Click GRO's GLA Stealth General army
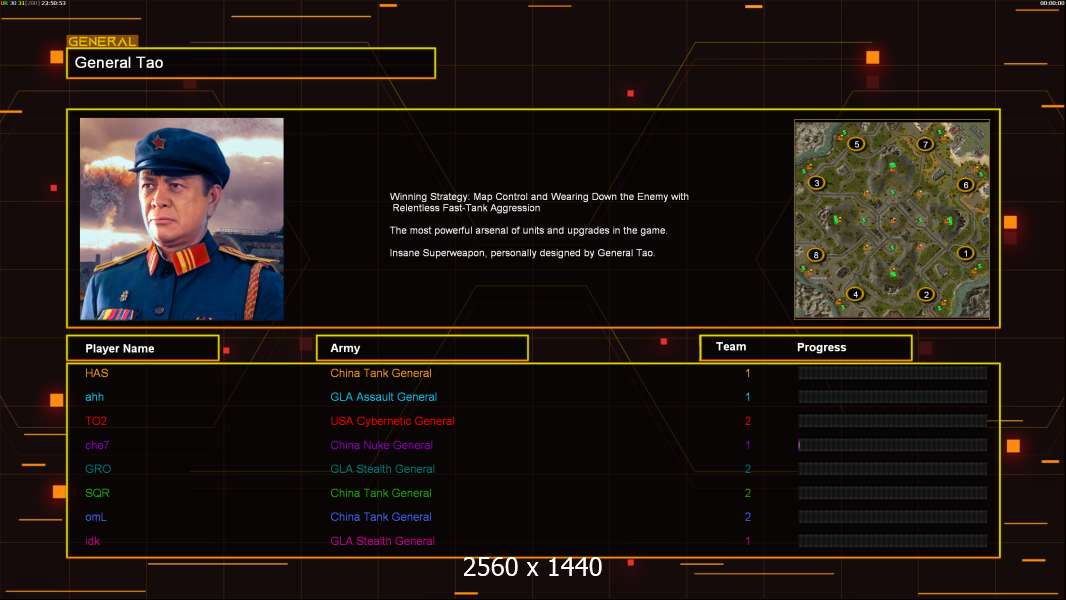This screenshot has width=1066, height=600. (x=382, y=469)
